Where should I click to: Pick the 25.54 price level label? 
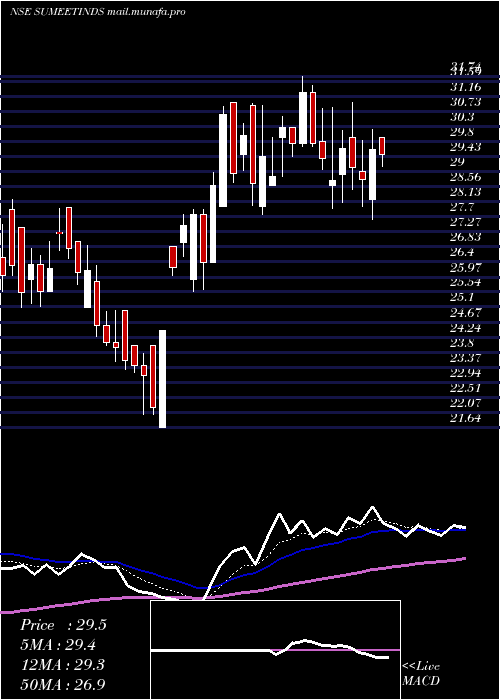point(466,283)
